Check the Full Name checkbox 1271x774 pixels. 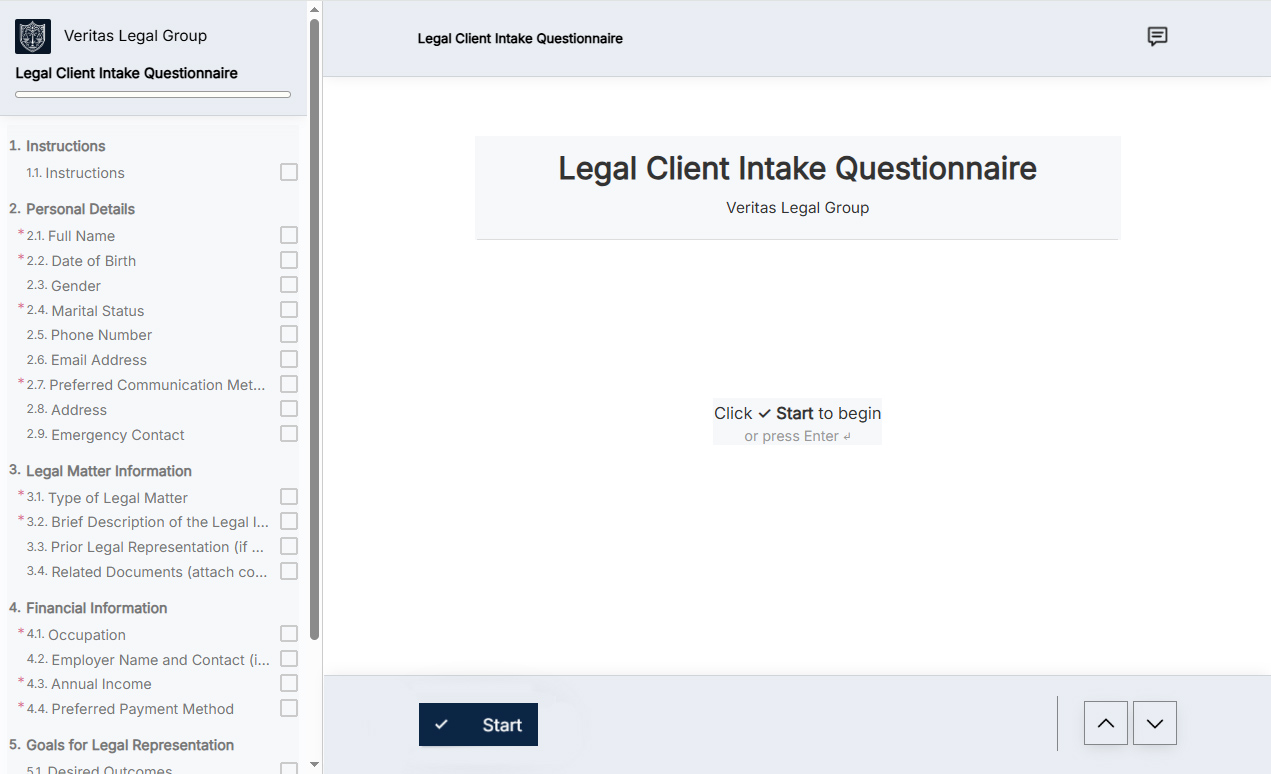(289, 236)
